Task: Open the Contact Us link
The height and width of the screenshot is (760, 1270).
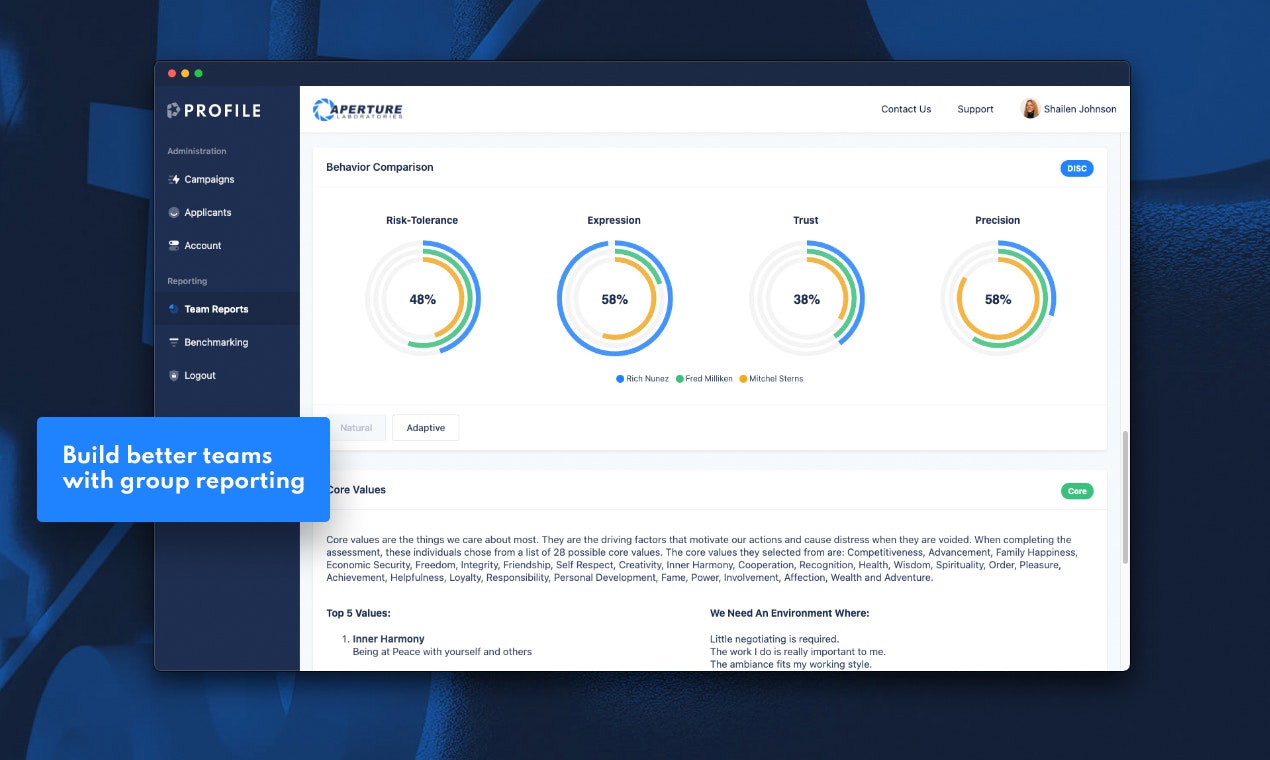Action: point(906,109)
